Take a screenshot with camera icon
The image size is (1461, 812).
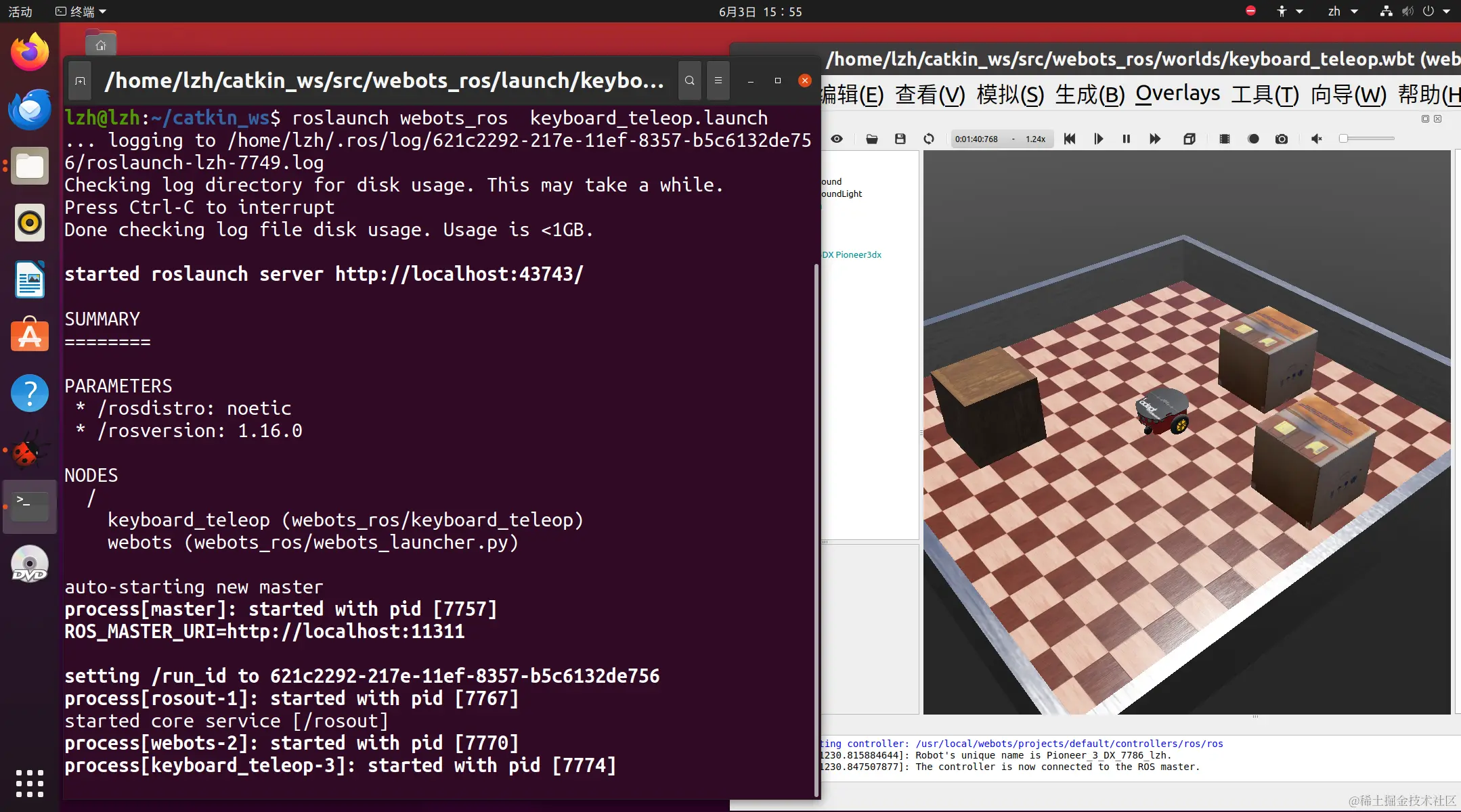[1282, 139]
